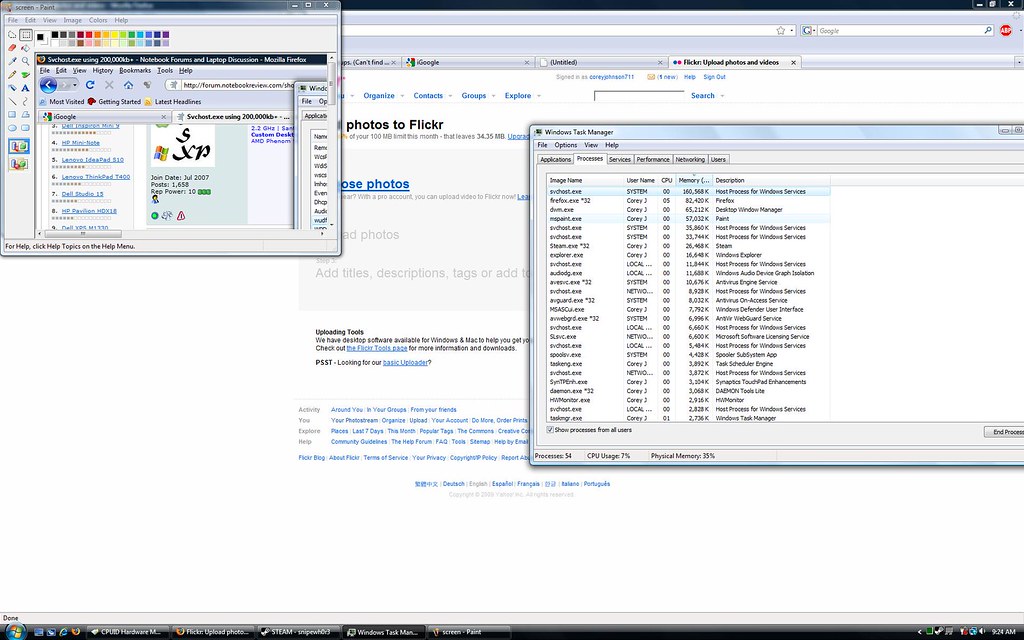Screen dimensions: 1024x640
Task: Select the straight Line tool in Paint
Action: pos(12,101)
